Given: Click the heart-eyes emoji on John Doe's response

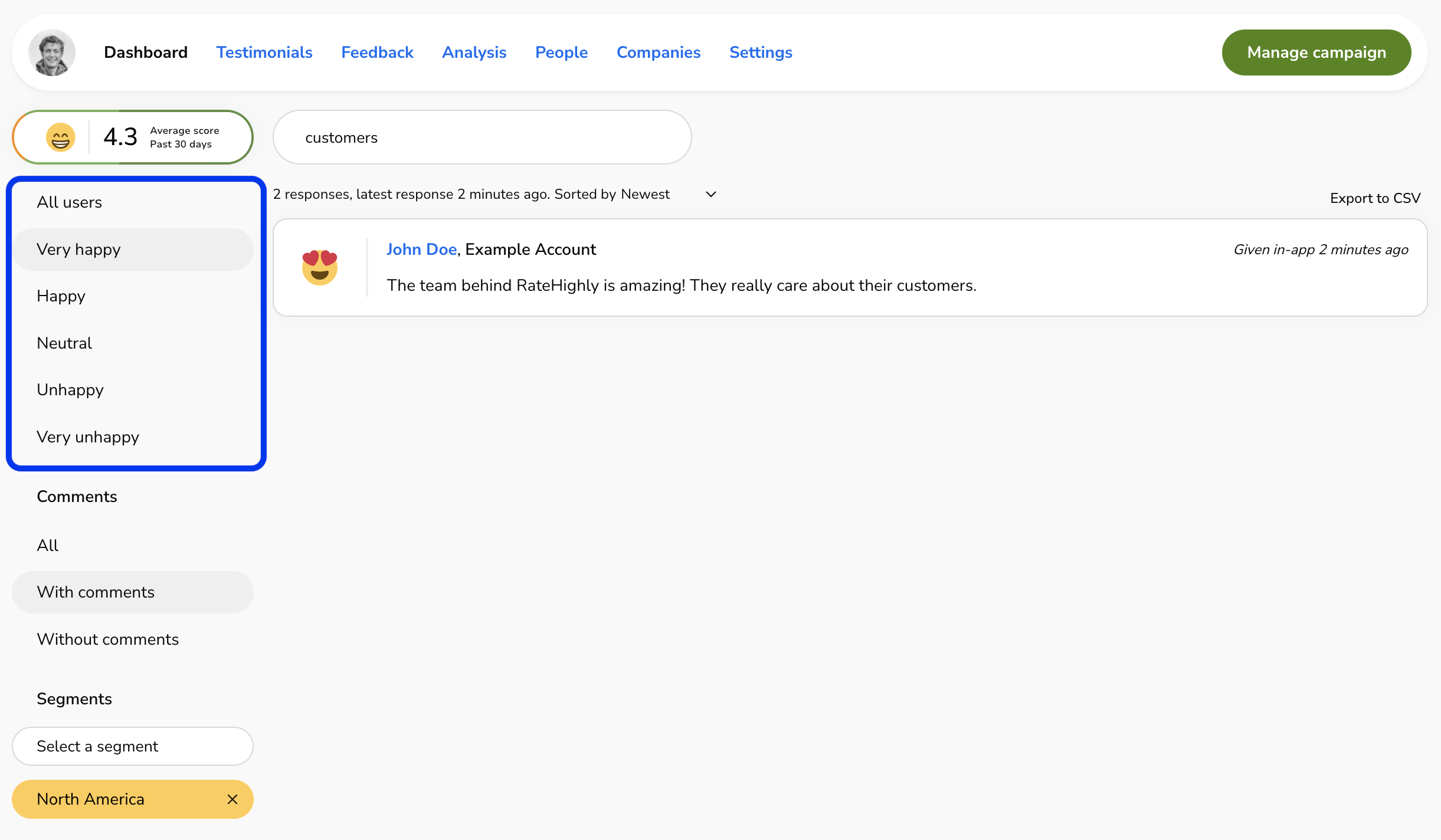Looking at the screenshot, I should (319, 267).
